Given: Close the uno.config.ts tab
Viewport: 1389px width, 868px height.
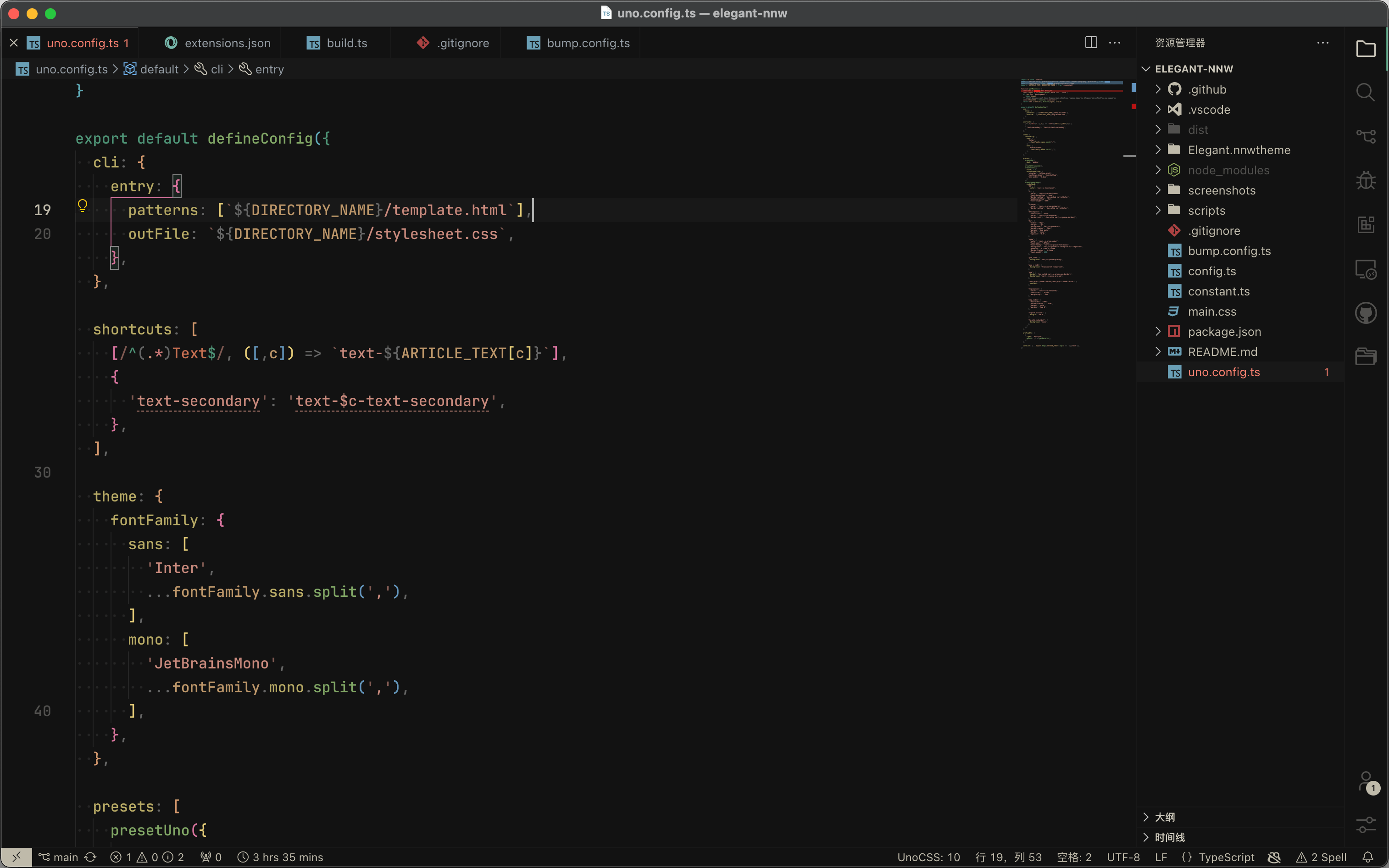Looking at the screenshot, I should [x=14, y=43].
